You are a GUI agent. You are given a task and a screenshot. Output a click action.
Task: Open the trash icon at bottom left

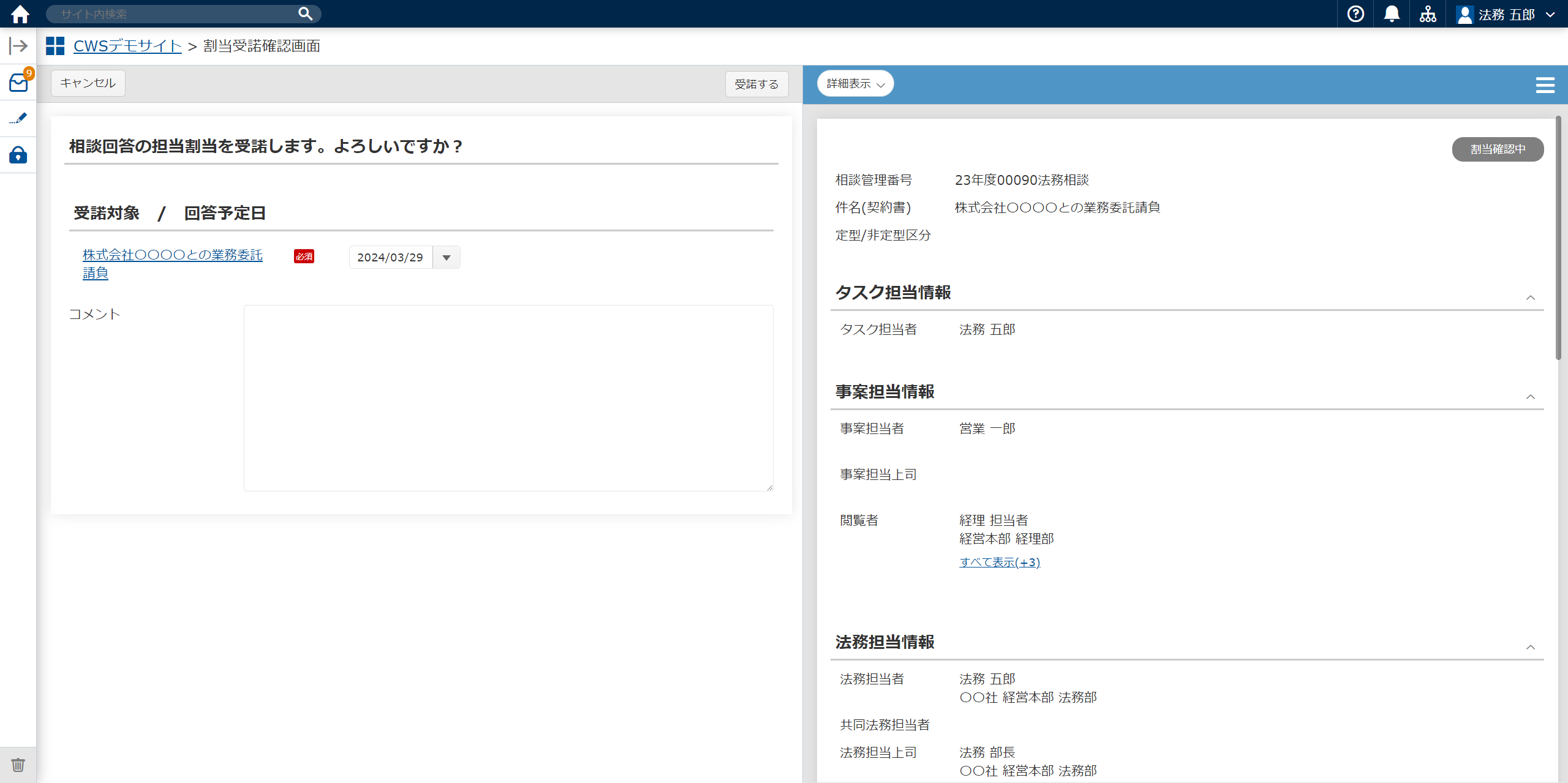pos(18,765)
